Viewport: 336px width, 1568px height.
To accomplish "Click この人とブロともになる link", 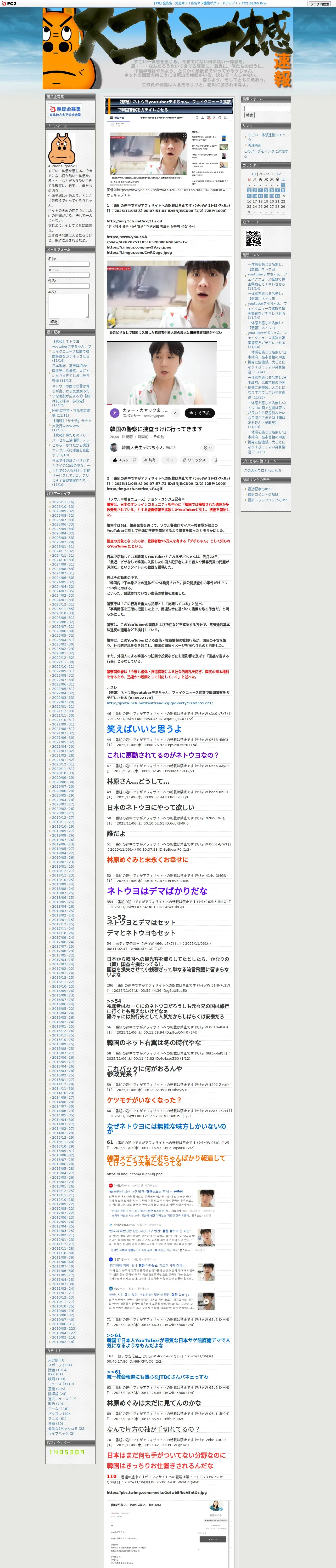I will click(263, 470).
